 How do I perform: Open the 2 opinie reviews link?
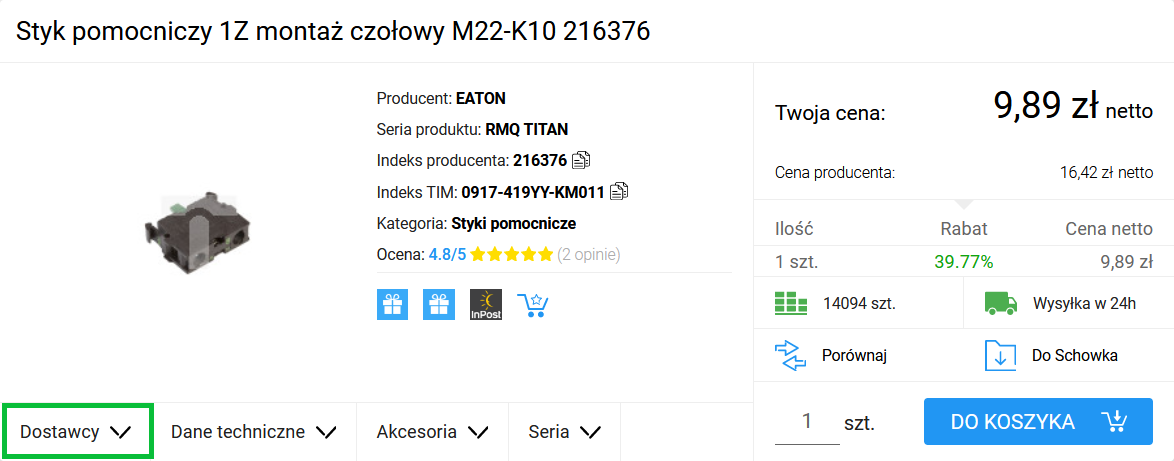coord(589,254)
